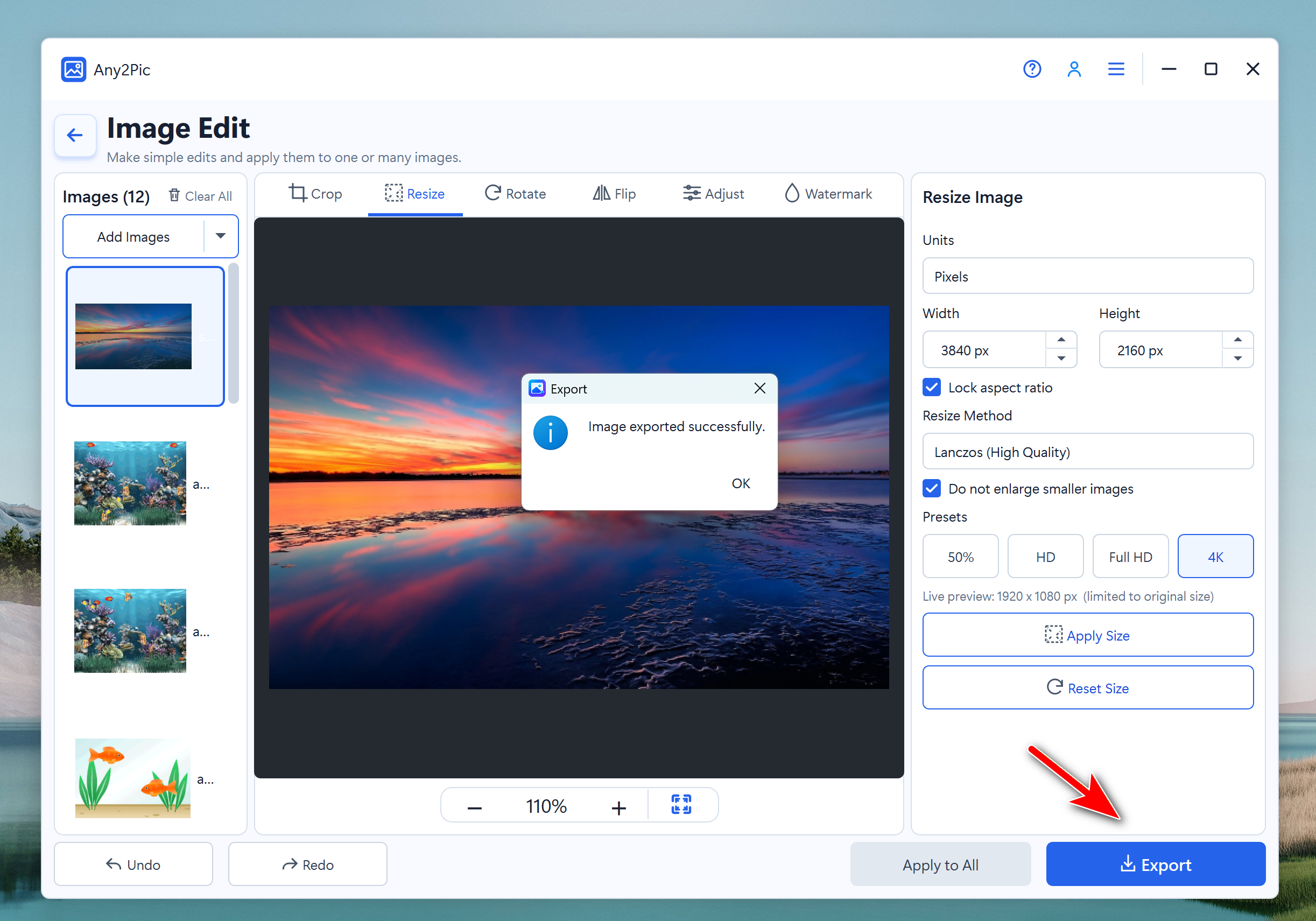Click Apply to All button
Viewport: 1316px width, 921px height.
coord(940,864)
